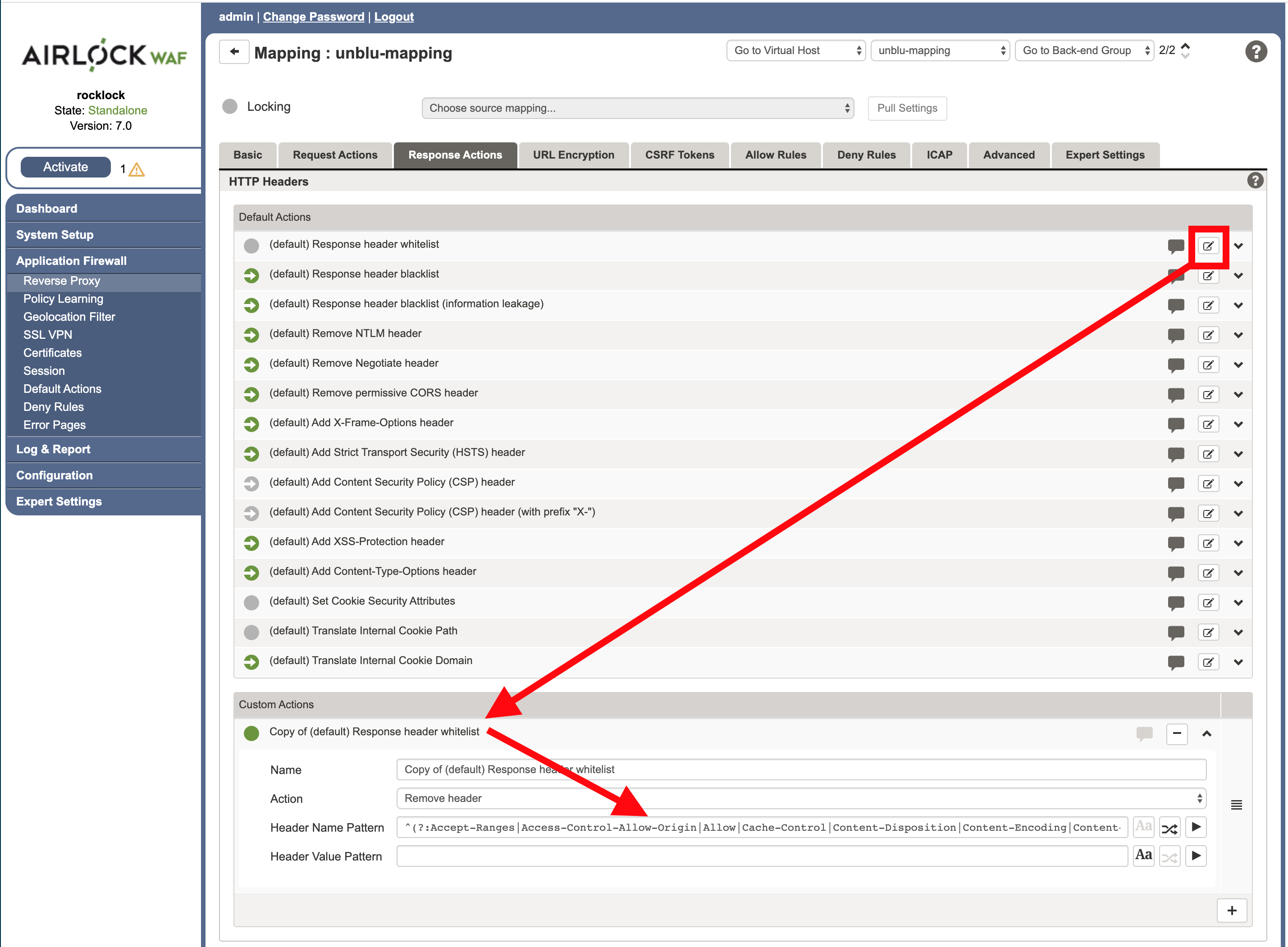Click the Logout link
This screenshot has height=947, width=1288.
[x=393, y=17]
